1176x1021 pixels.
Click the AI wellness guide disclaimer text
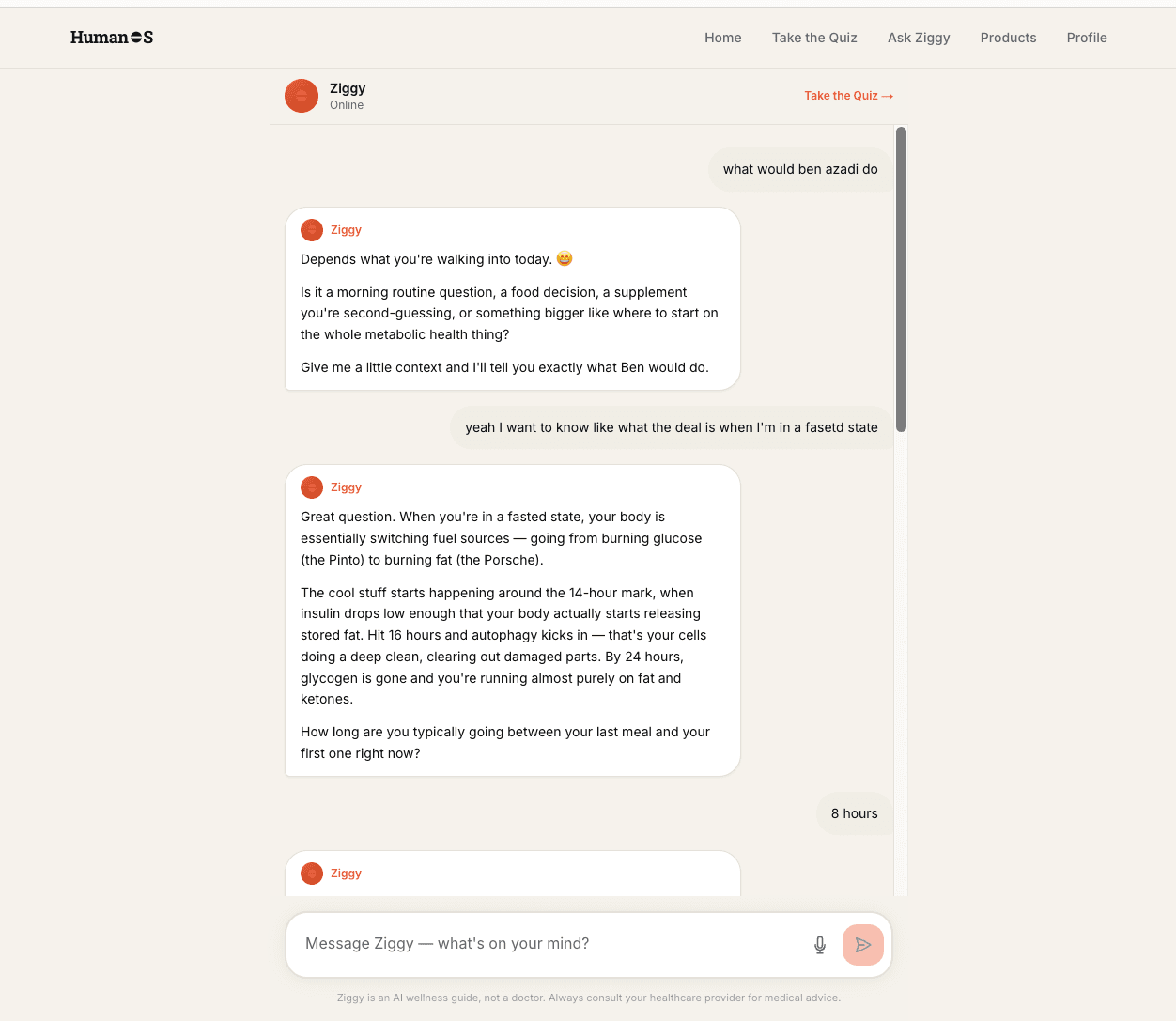click(x=589, y=998)
